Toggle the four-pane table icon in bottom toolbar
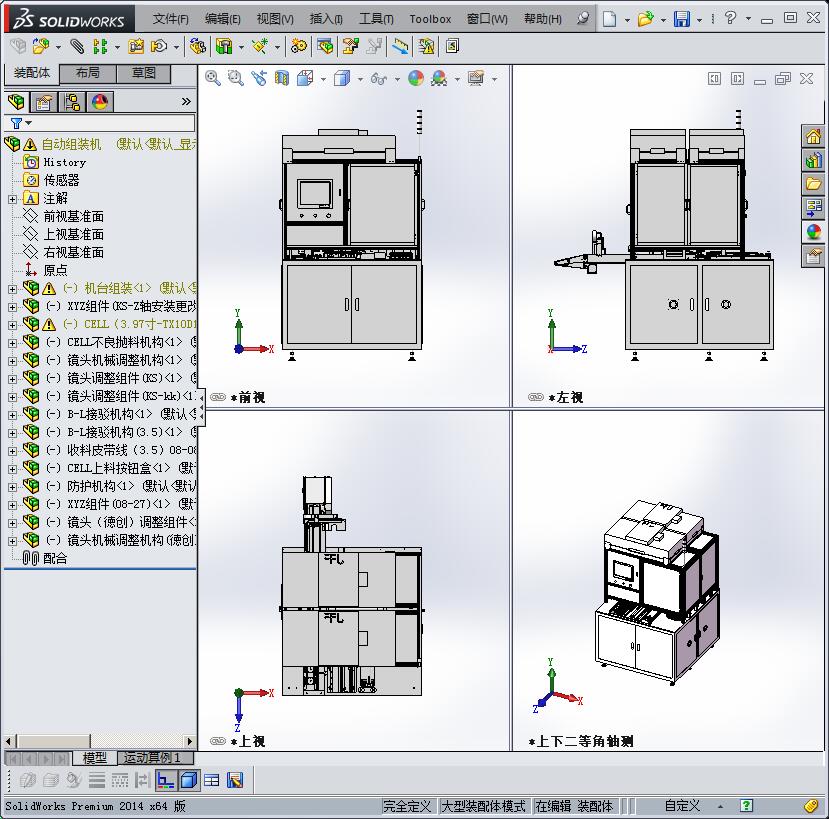Viewport: 829px width, 819px height. pos(212,780)
